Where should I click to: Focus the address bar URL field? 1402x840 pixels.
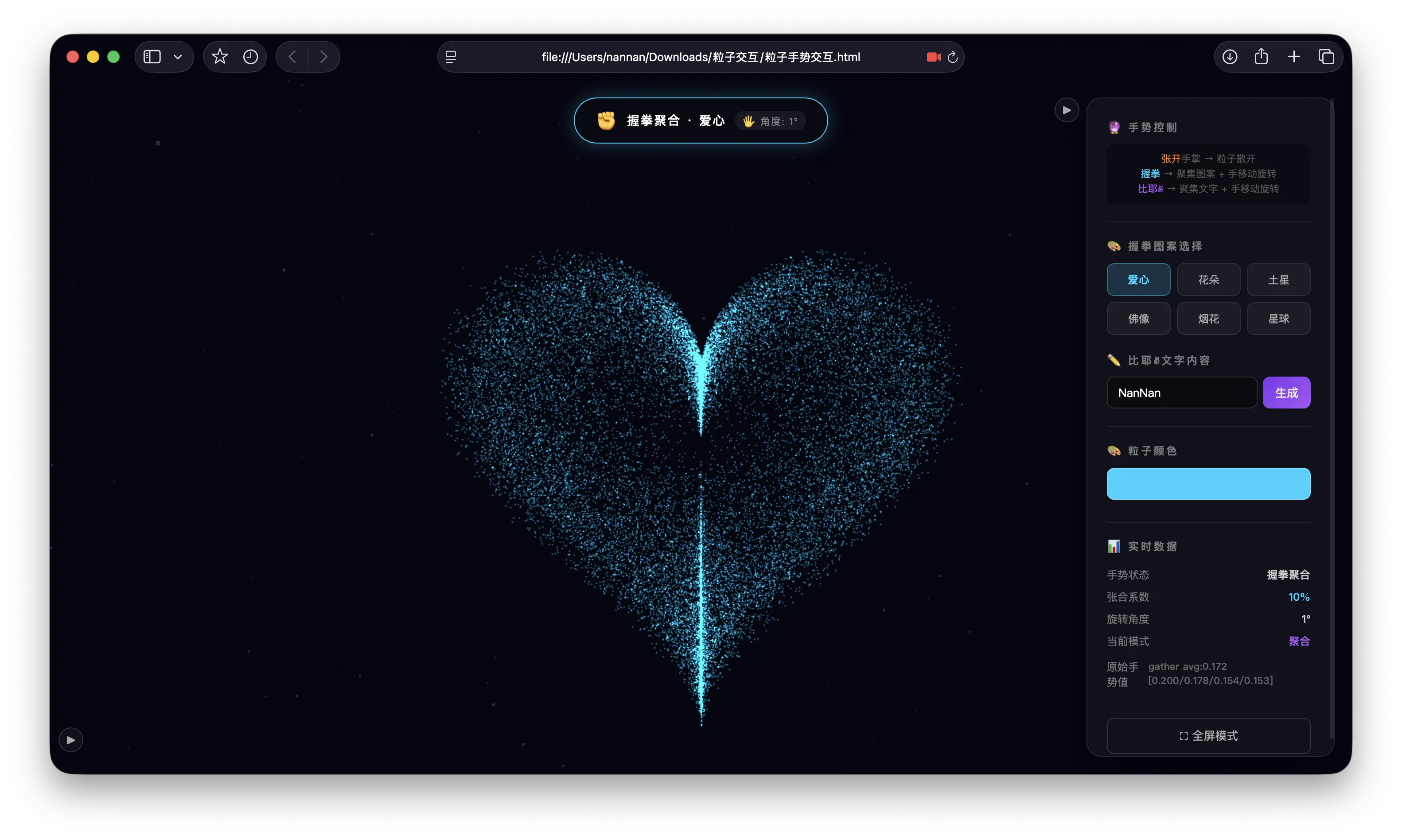pos(701,57)
